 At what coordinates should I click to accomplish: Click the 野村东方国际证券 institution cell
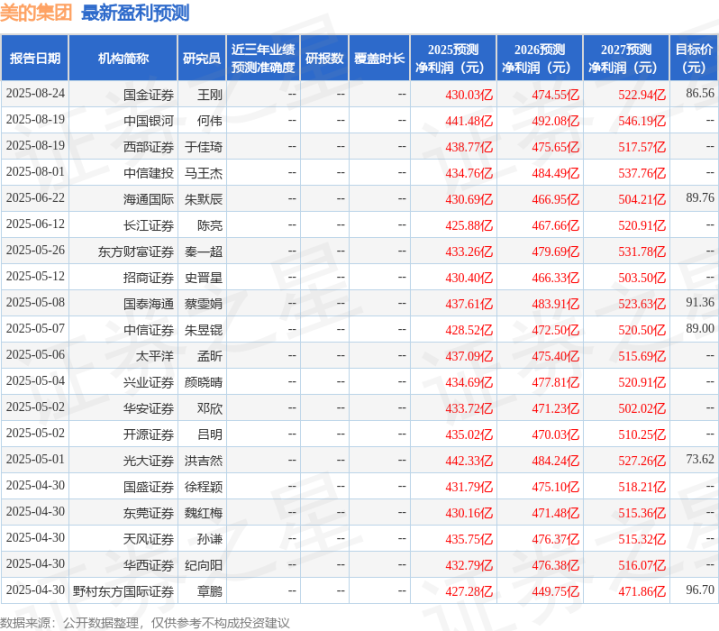click(x=123, y=592)
